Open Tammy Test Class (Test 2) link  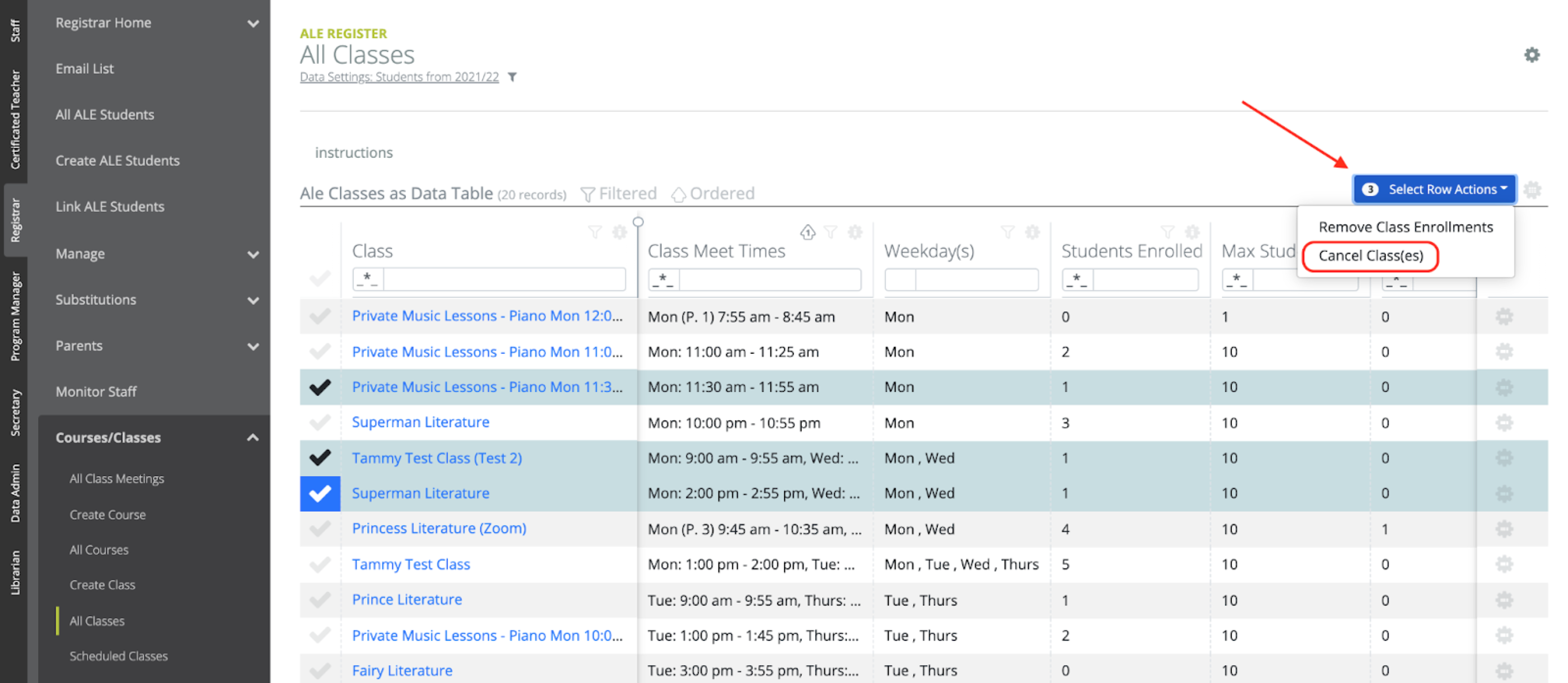[437, 458]
